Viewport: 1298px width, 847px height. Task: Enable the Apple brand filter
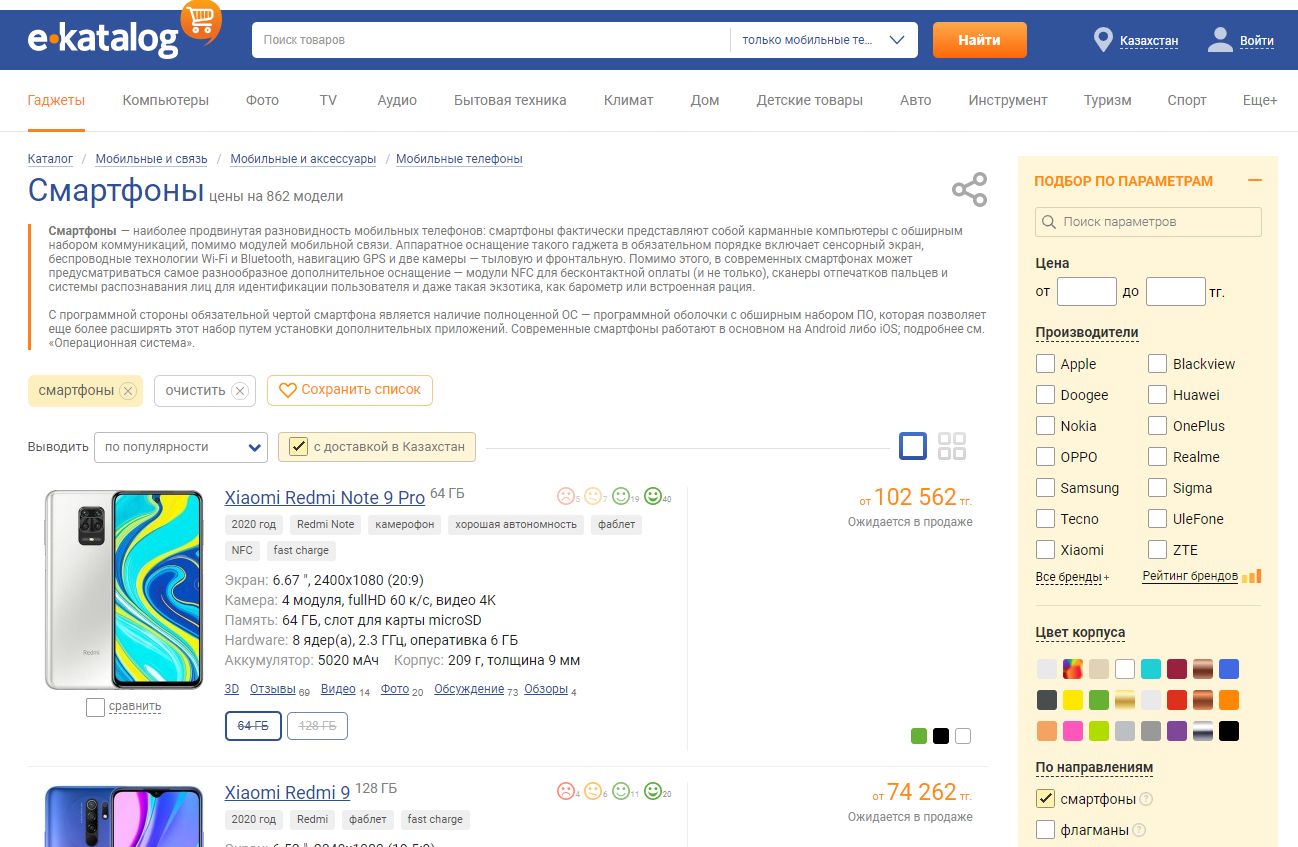pyautogui.click(x=1045, y=364)
